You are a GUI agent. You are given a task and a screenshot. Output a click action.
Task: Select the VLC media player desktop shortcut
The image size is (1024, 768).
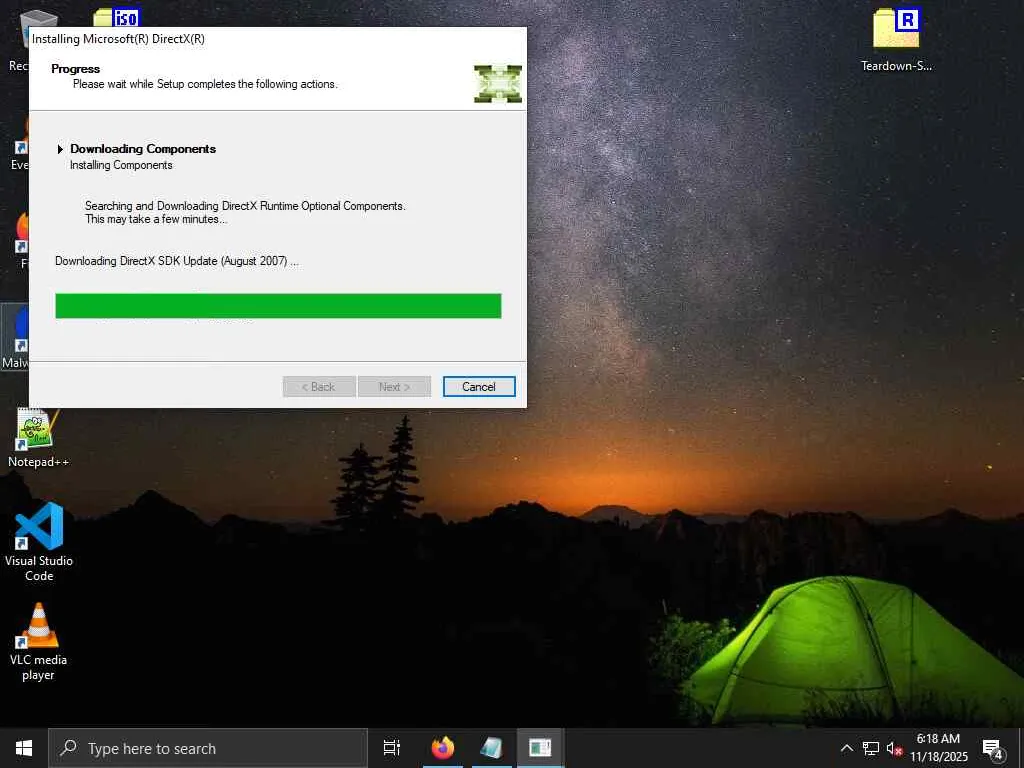coord(39,642)
